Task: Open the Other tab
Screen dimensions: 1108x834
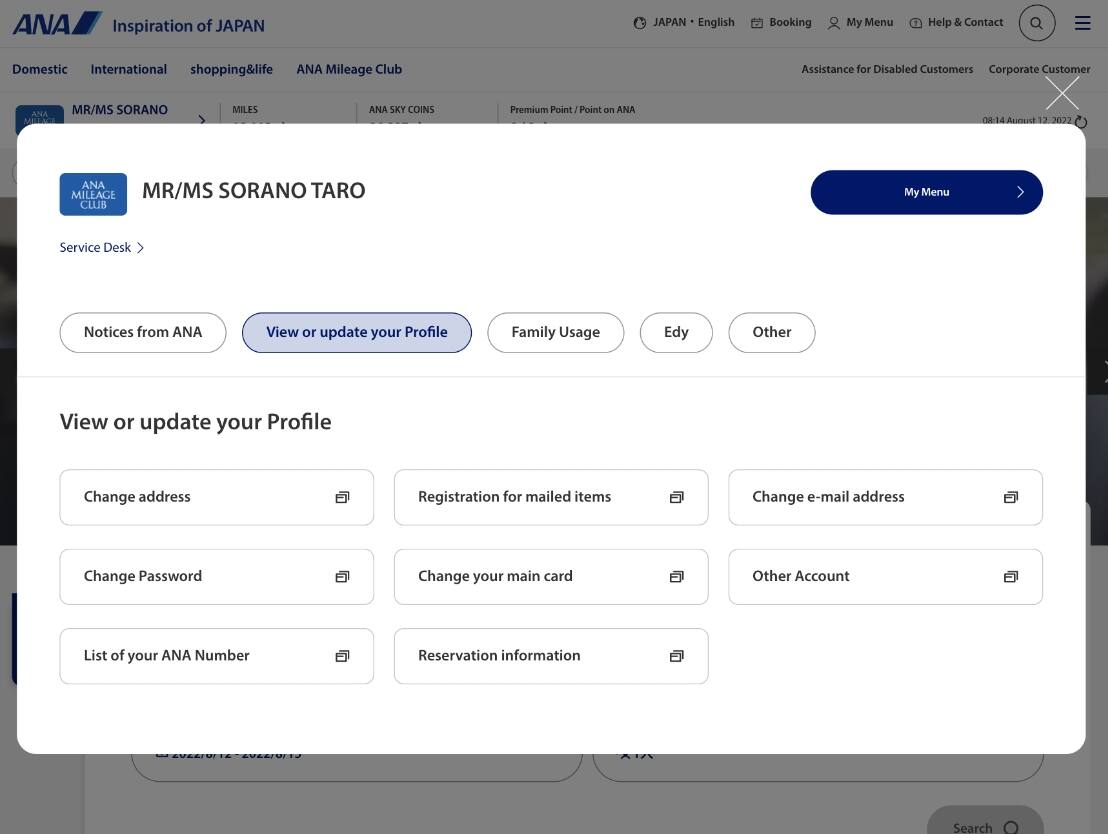Action: [771, 333]
